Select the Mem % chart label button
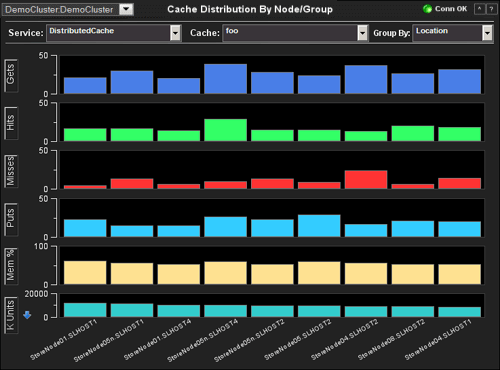The height and width of the screenshot is (370, 500). point(11,267)
